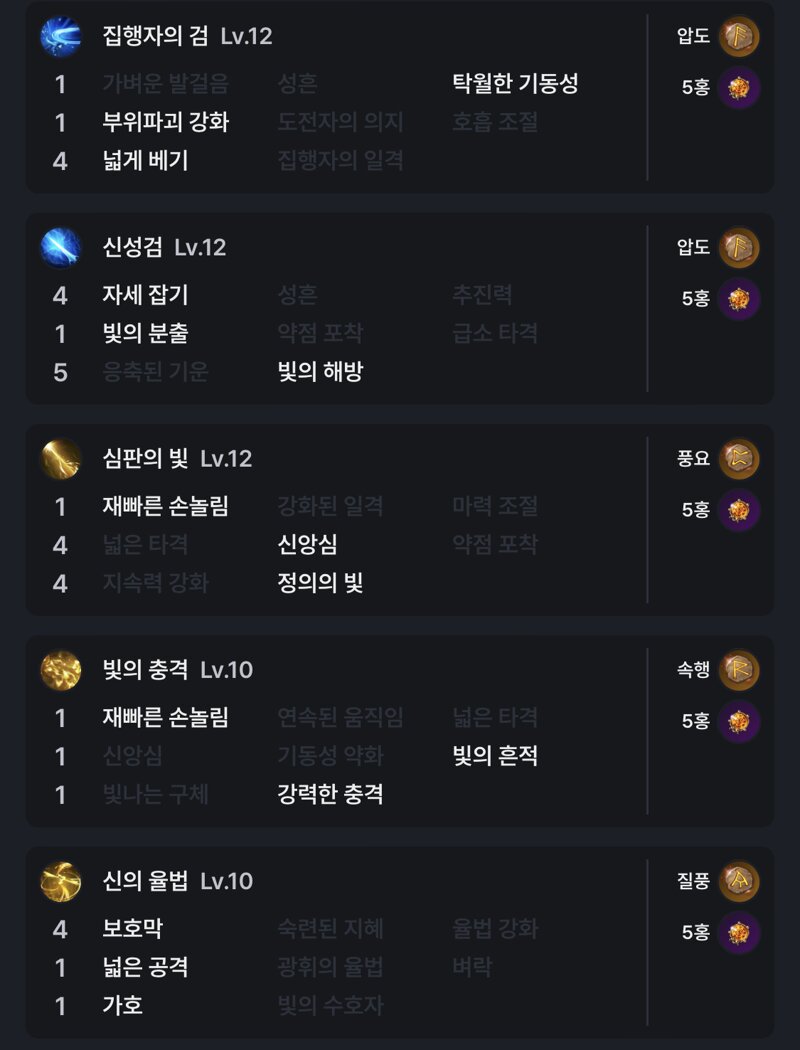This screenshot has height=1050, width=800.
Task: Click the 심판의 빛 skill icon
Action: [61, 459]
